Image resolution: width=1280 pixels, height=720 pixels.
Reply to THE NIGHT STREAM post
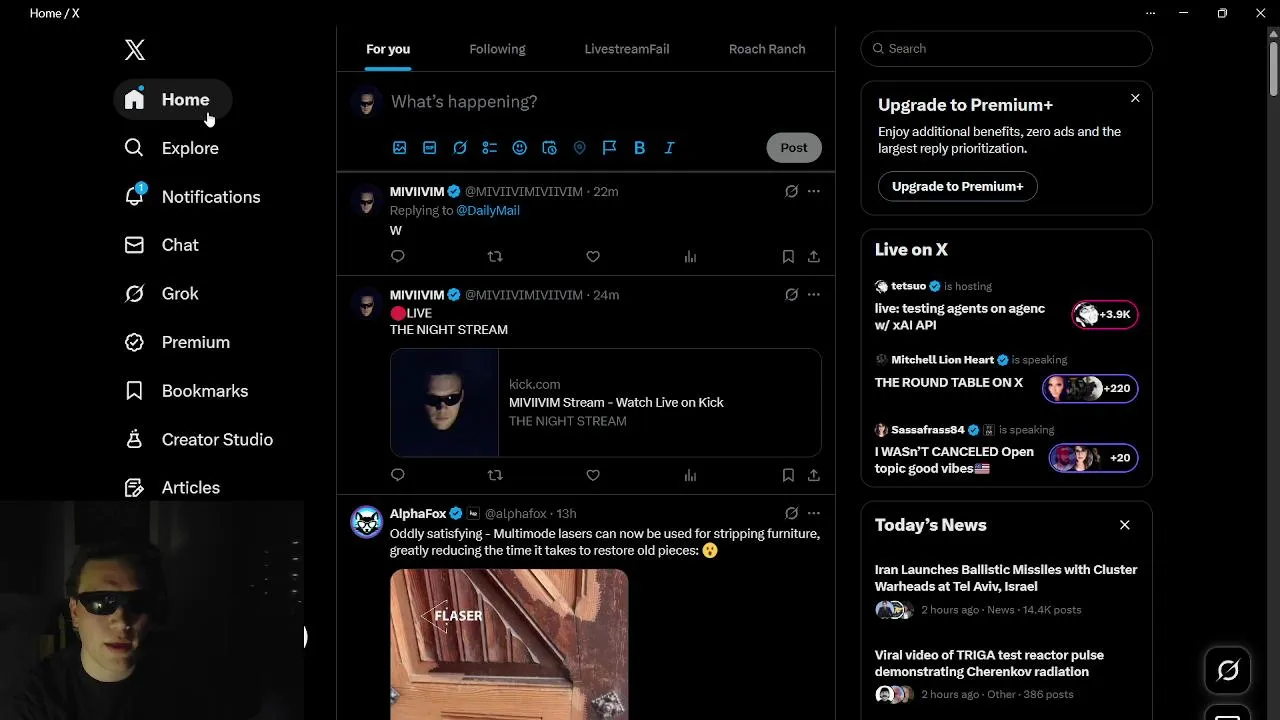point(398,475)
